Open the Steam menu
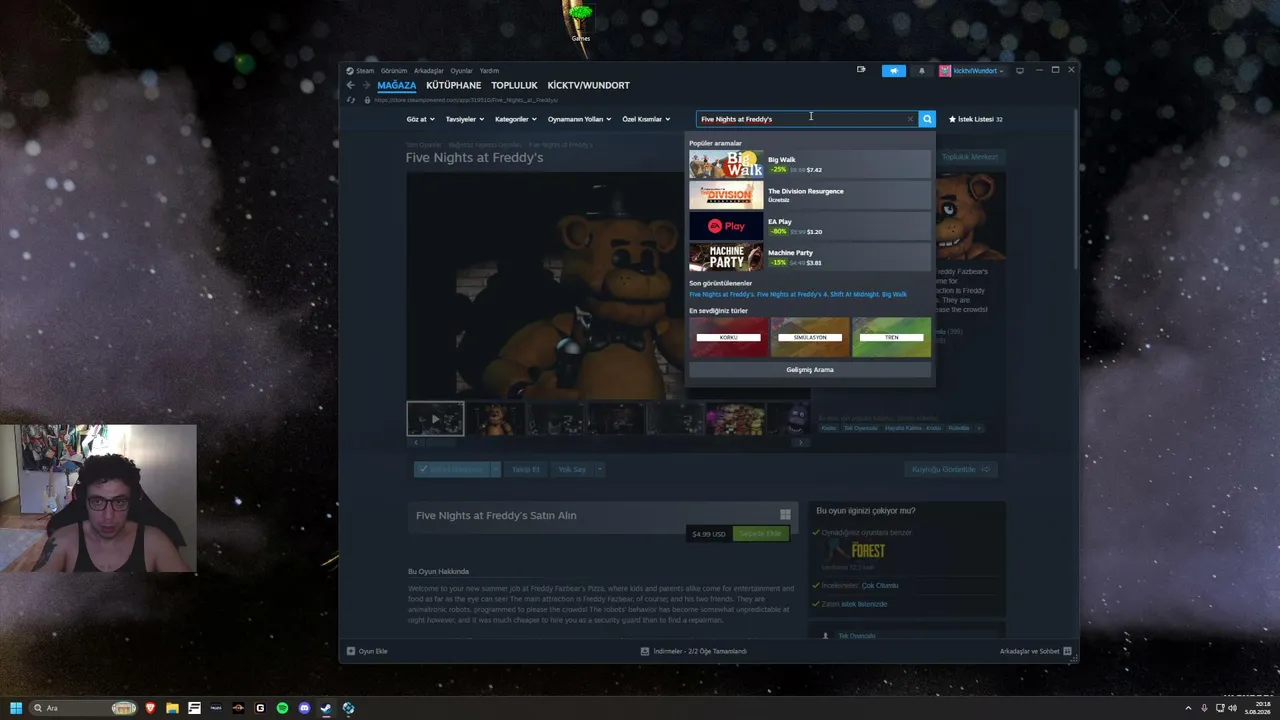The image size is (1280, 720). coord(360,71)
